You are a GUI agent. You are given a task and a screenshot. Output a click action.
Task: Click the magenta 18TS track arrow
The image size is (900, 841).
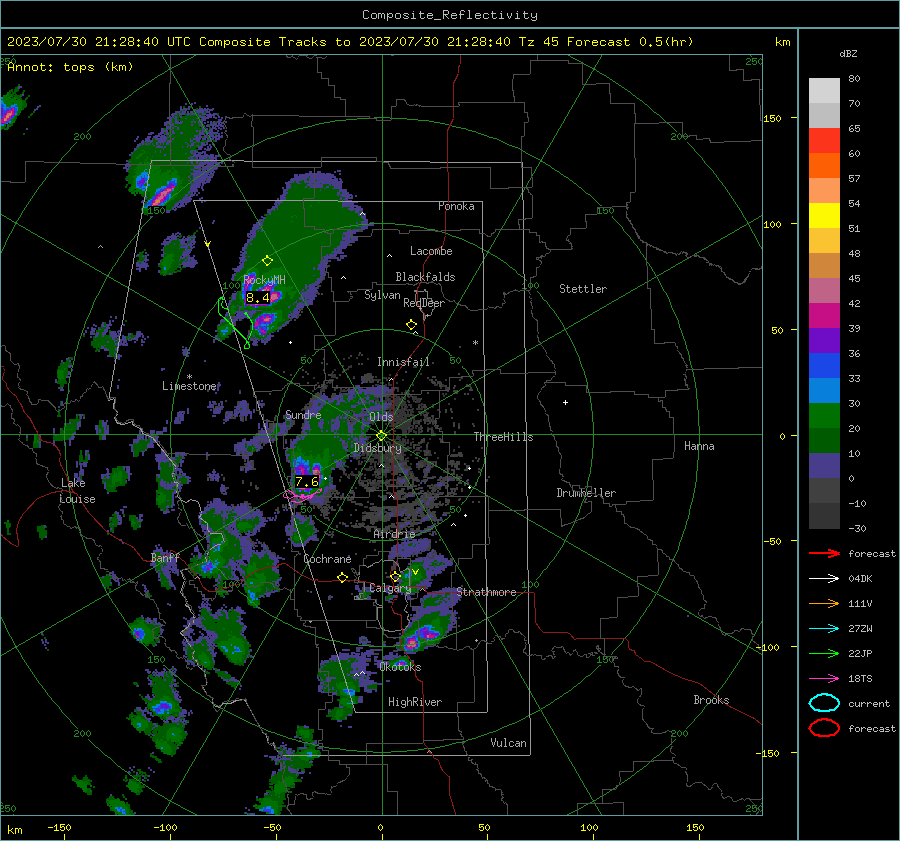[824, 679]
